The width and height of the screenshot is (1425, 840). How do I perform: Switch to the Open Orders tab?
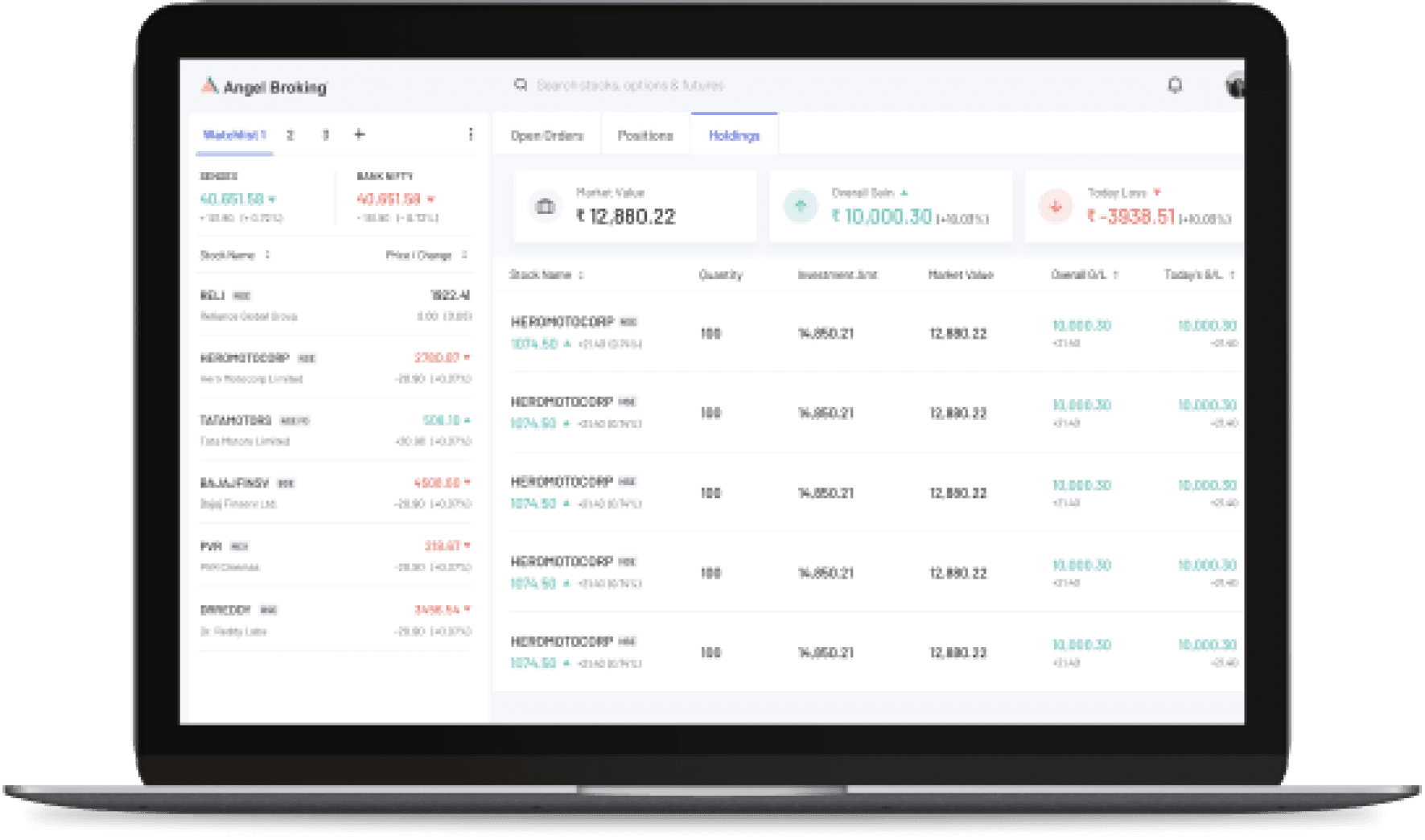(x=547, y=135)
